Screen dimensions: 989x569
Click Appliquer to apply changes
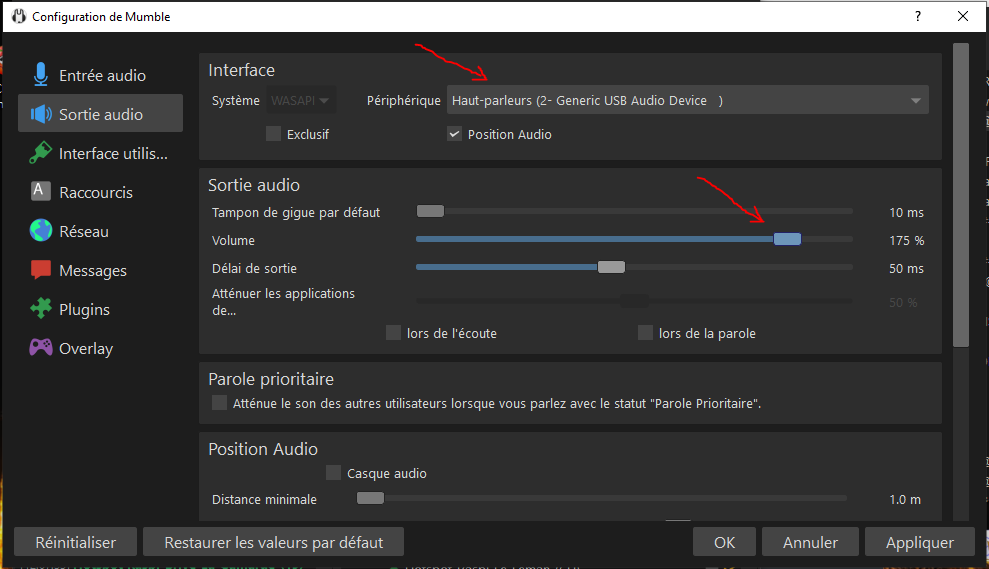(920, 543)
